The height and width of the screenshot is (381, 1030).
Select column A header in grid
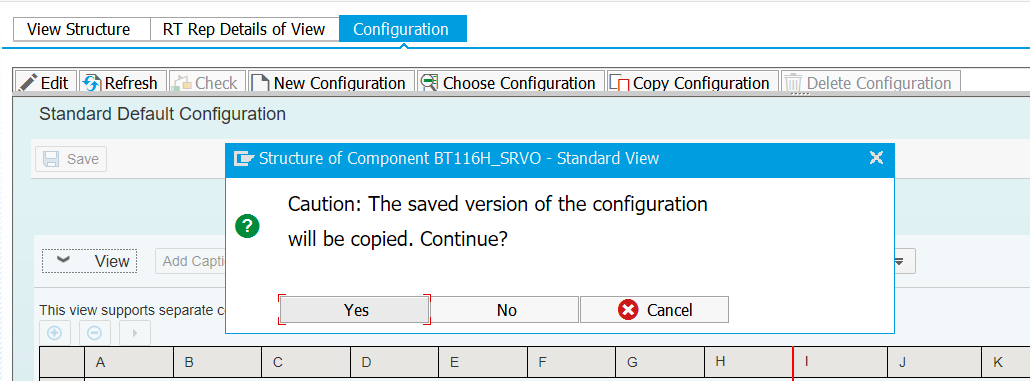click(x=129, y=362)
